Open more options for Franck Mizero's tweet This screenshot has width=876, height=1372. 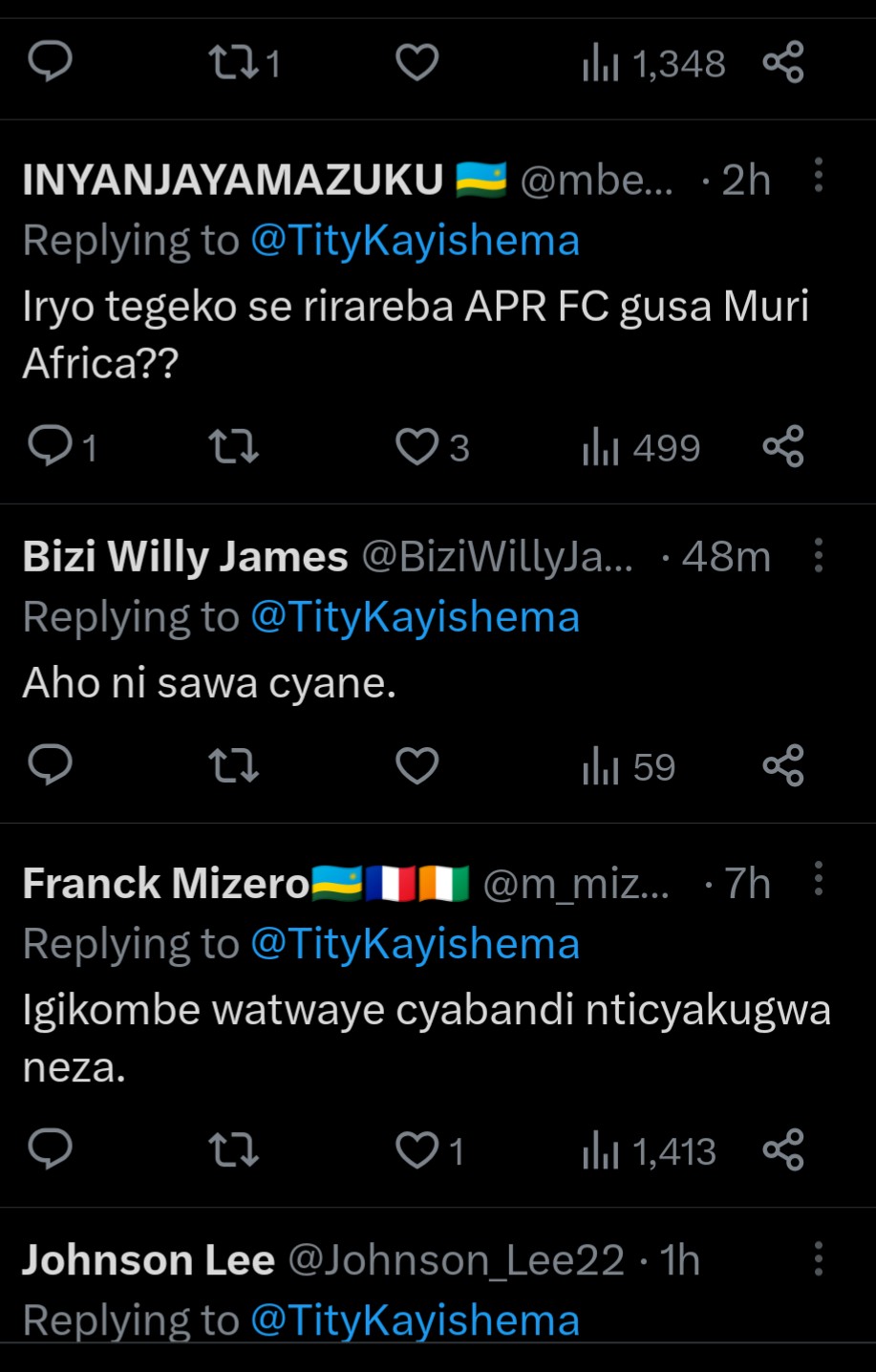click(819, 880)
